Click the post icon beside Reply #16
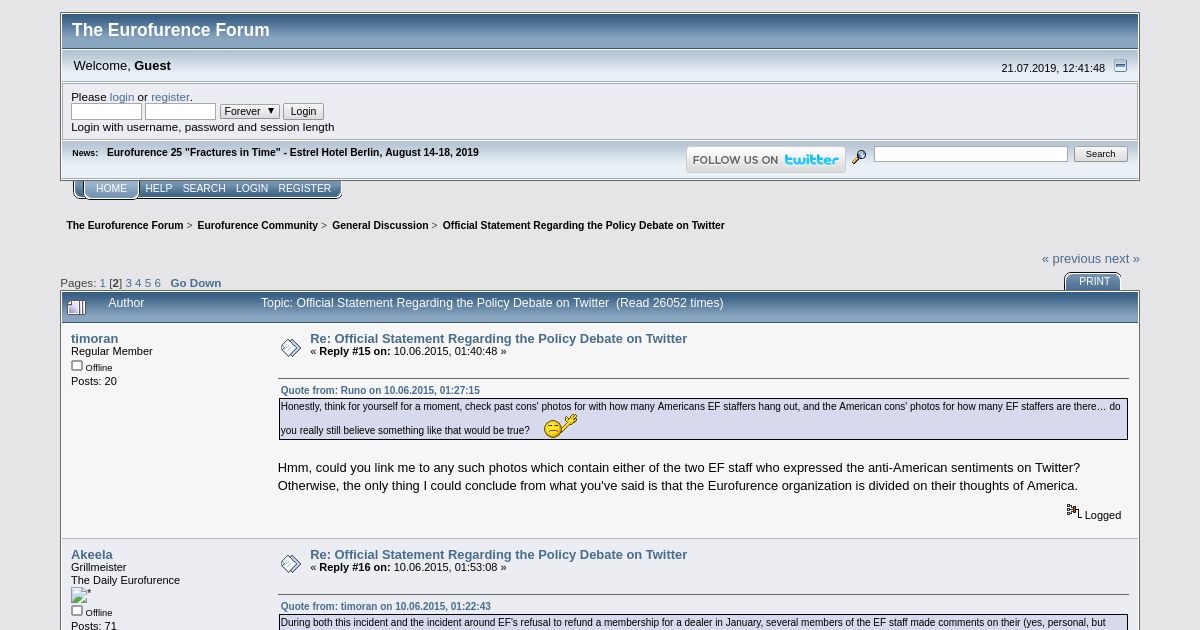 290,563
